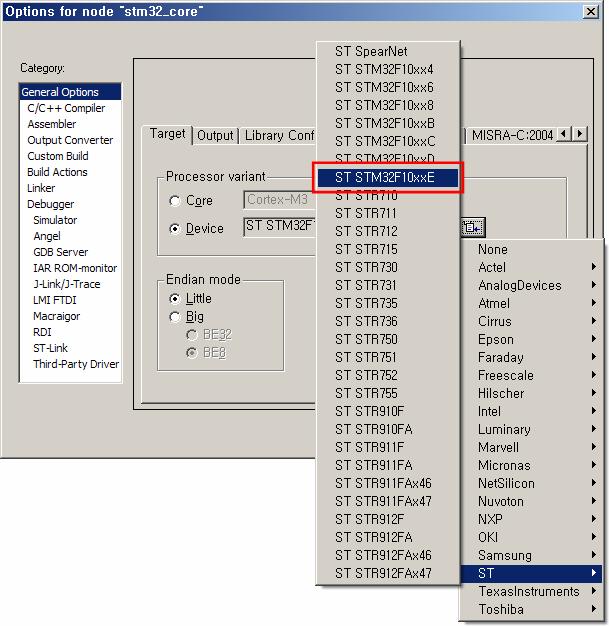Choose ST STR750 device
This screenshot has height=626, width=609.
388,339
